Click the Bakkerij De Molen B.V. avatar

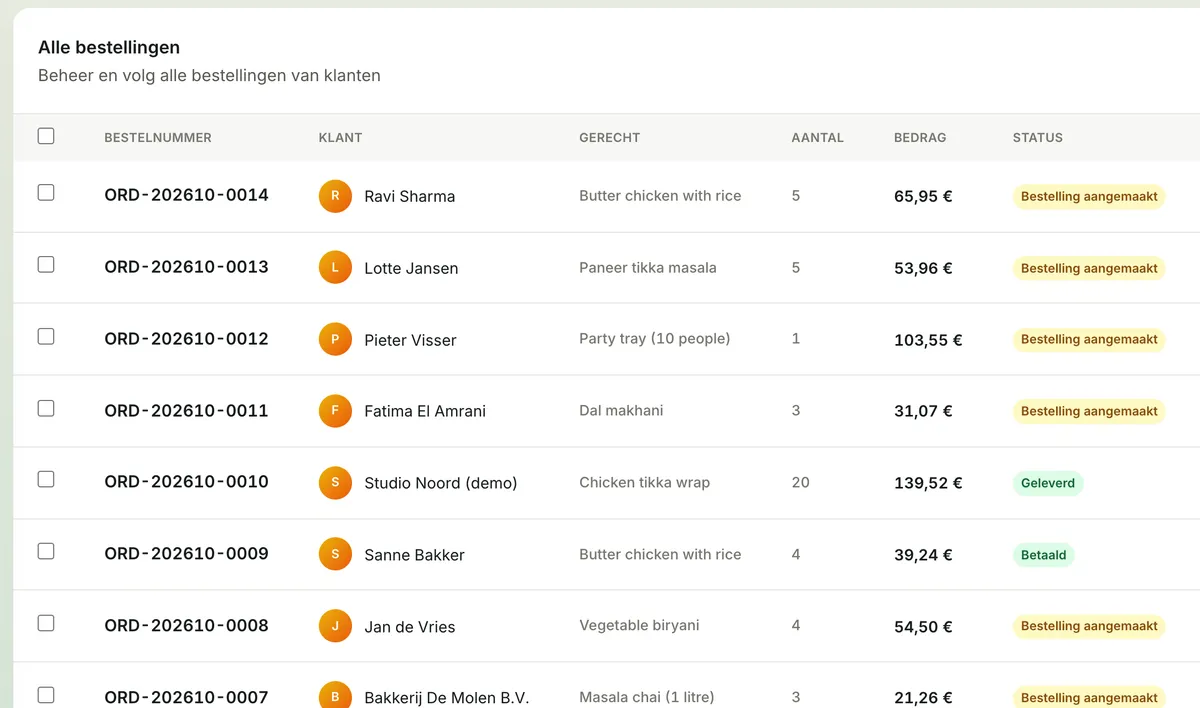tap(335, 696)
